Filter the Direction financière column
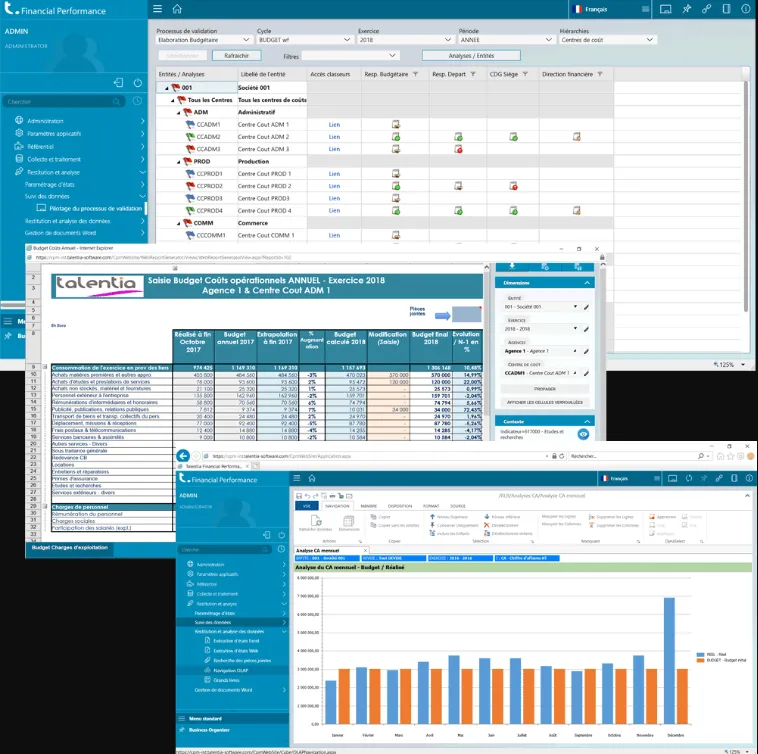Viewport: 758px width, 754px height. pos(600,74)
